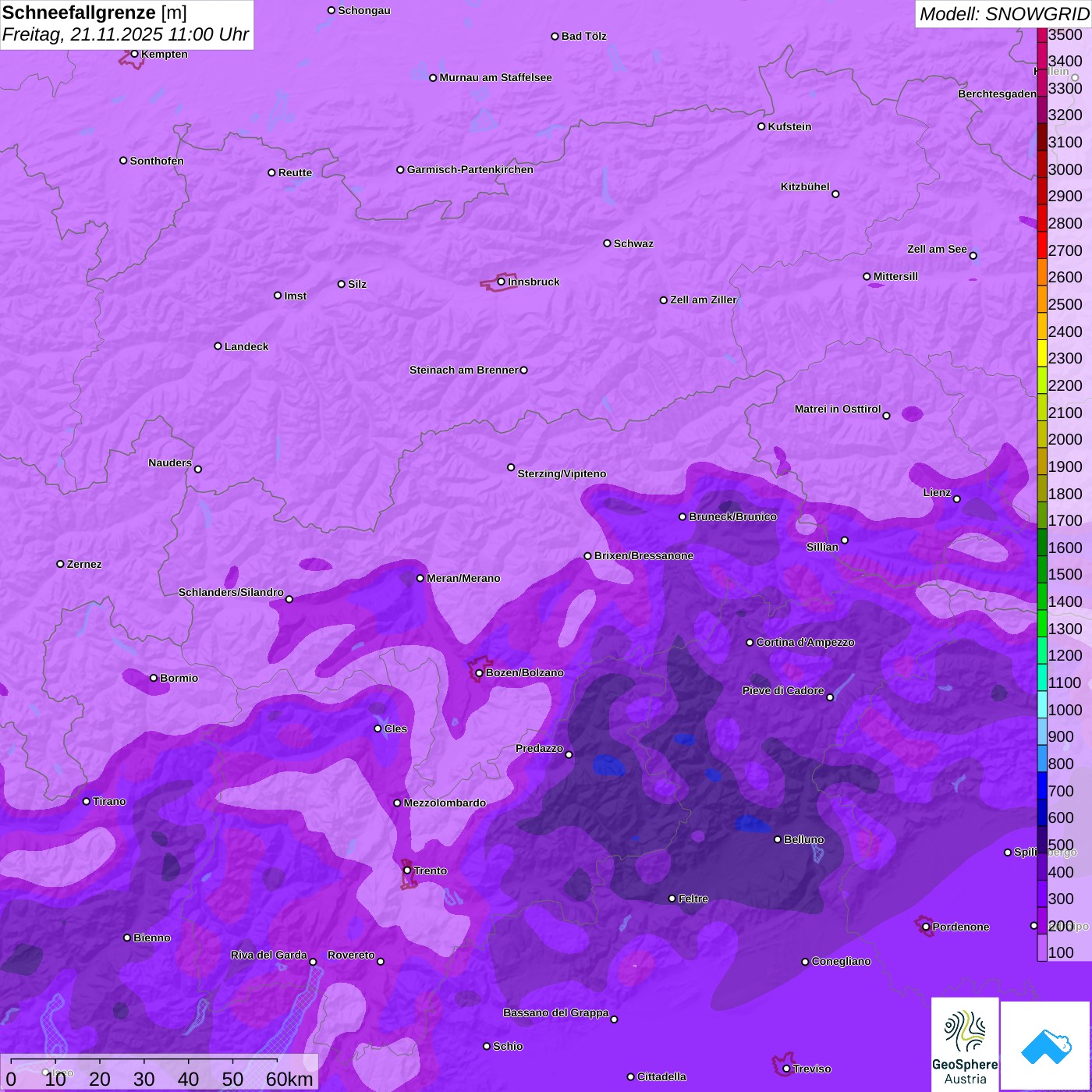Viewport: 1092px width, 1092px height.
Task: Click the Feltre marker dot
Action: (x=672, y=899)
